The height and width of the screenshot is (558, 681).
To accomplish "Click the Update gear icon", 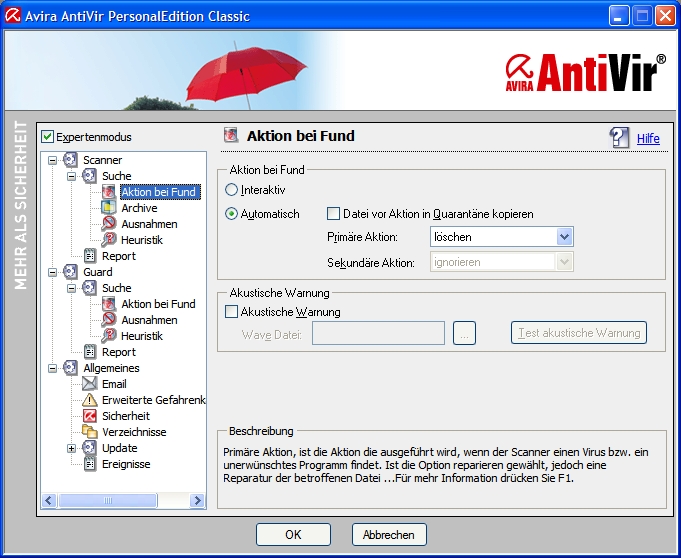I will [x=89, y=448].
